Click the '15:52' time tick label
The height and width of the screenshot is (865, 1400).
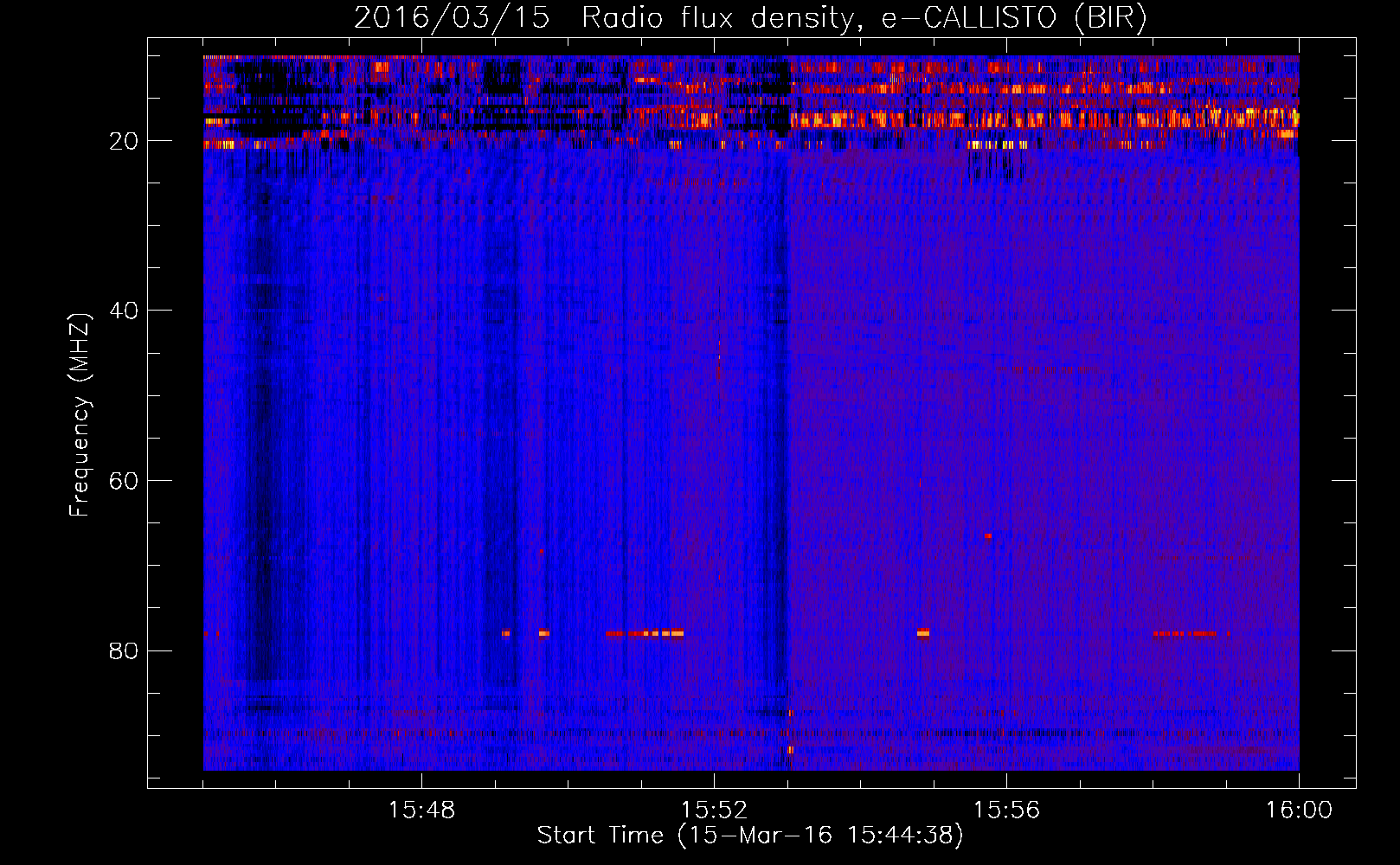[x=714, y=811]
